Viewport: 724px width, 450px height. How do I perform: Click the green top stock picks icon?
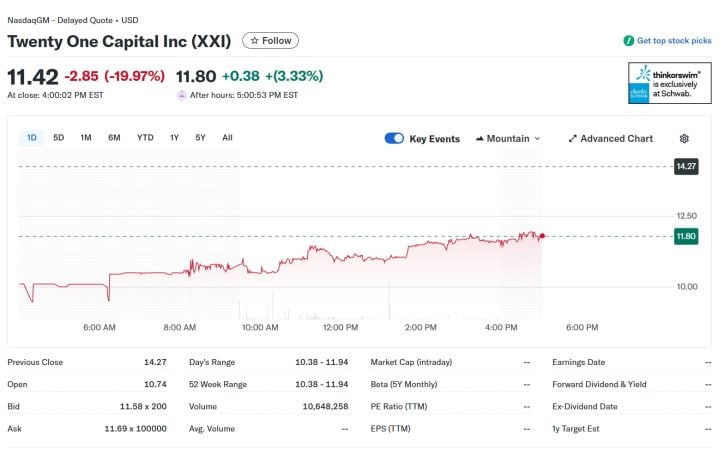pyautogui.click(x=628, y=41)
